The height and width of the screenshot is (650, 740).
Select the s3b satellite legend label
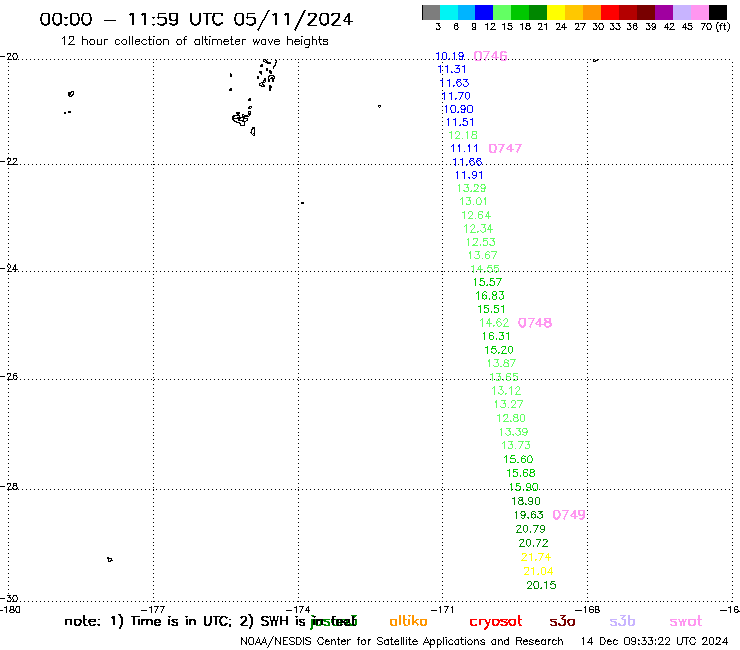tap(622, 621)
